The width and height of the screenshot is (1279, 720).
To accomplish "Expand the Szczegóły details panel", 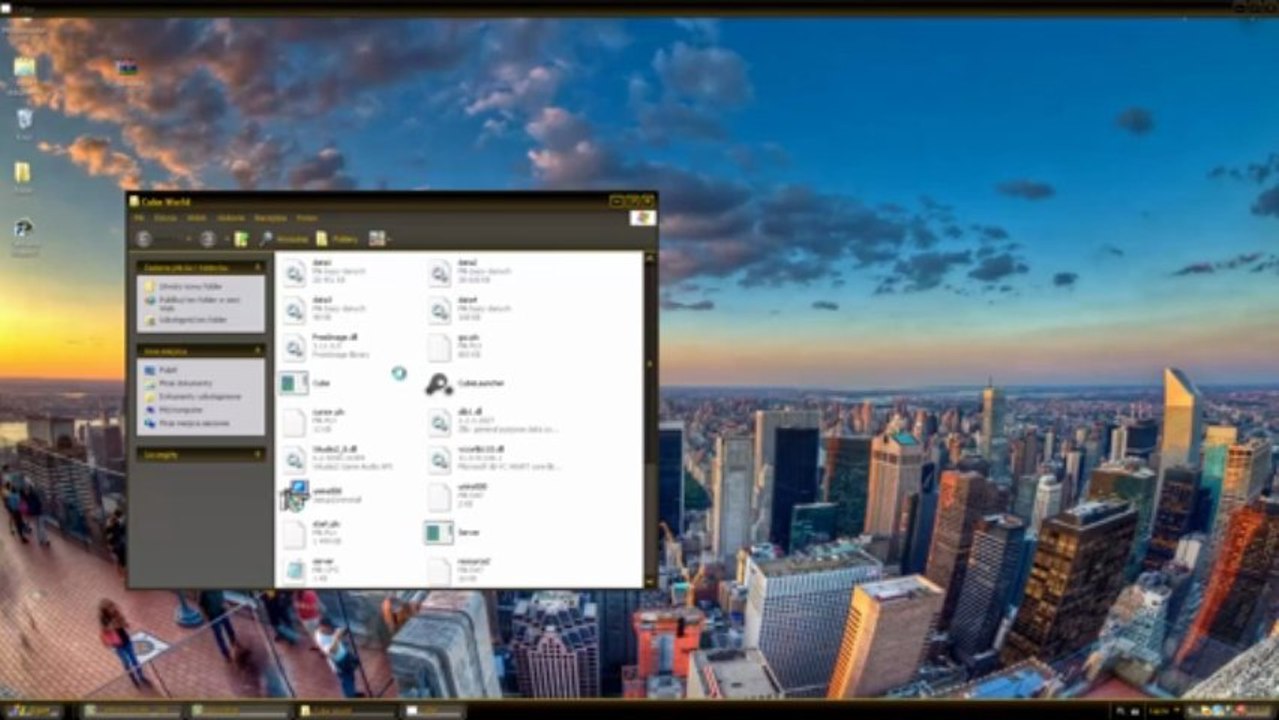I will [x=259, y=455].
